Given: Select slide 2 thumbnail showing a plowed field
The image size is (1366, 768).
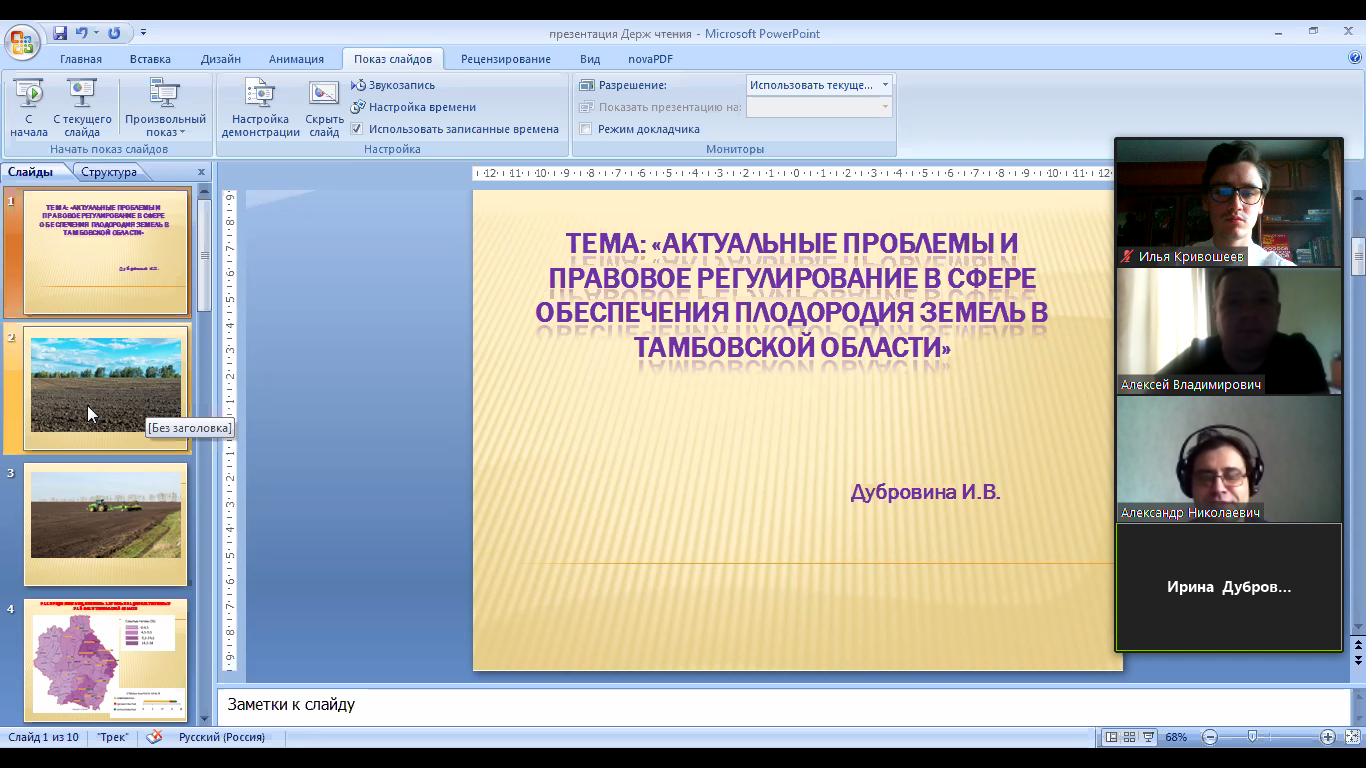Looking at the screenshot, I should pyautogui.click(x=105, y=388).
